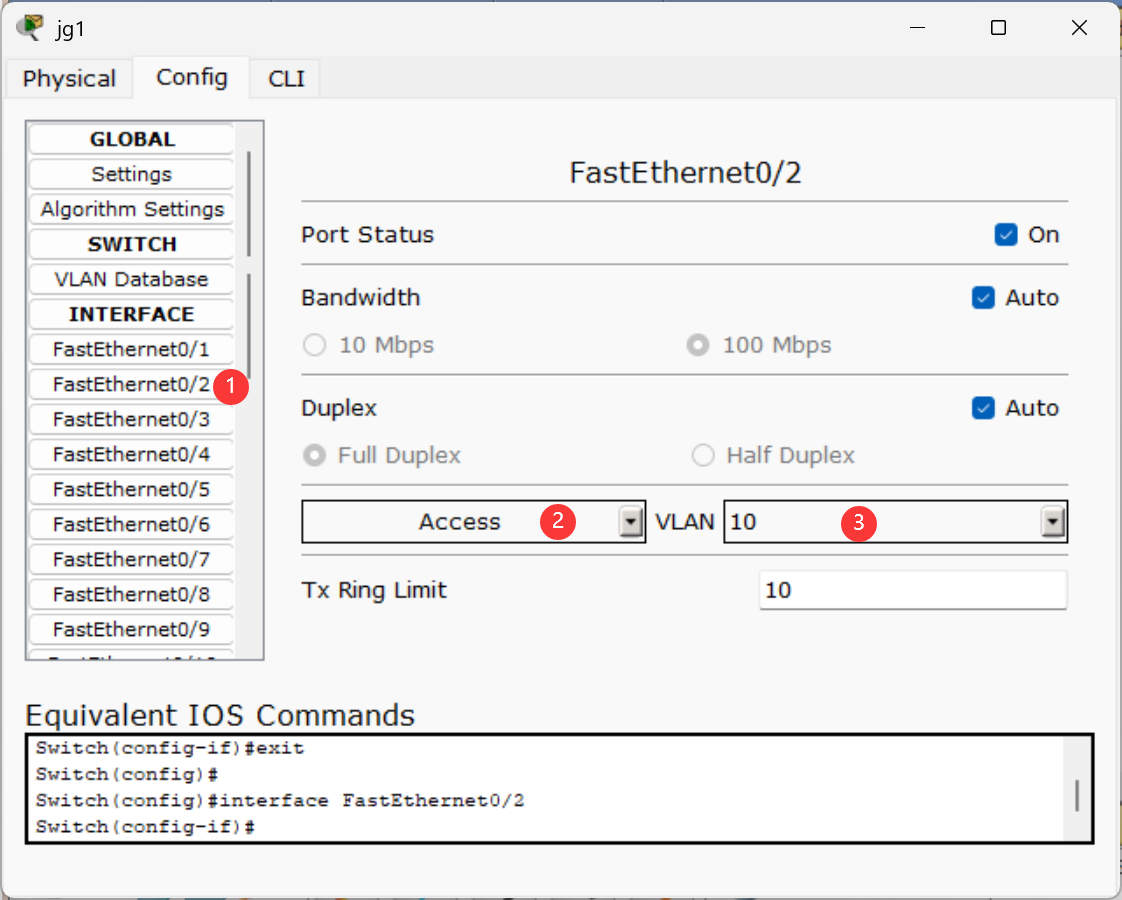Viewport: 1122px width, 900px height.
Task: Select the FastEthernet0/7 interface
Action: click(x=132, y=559)
